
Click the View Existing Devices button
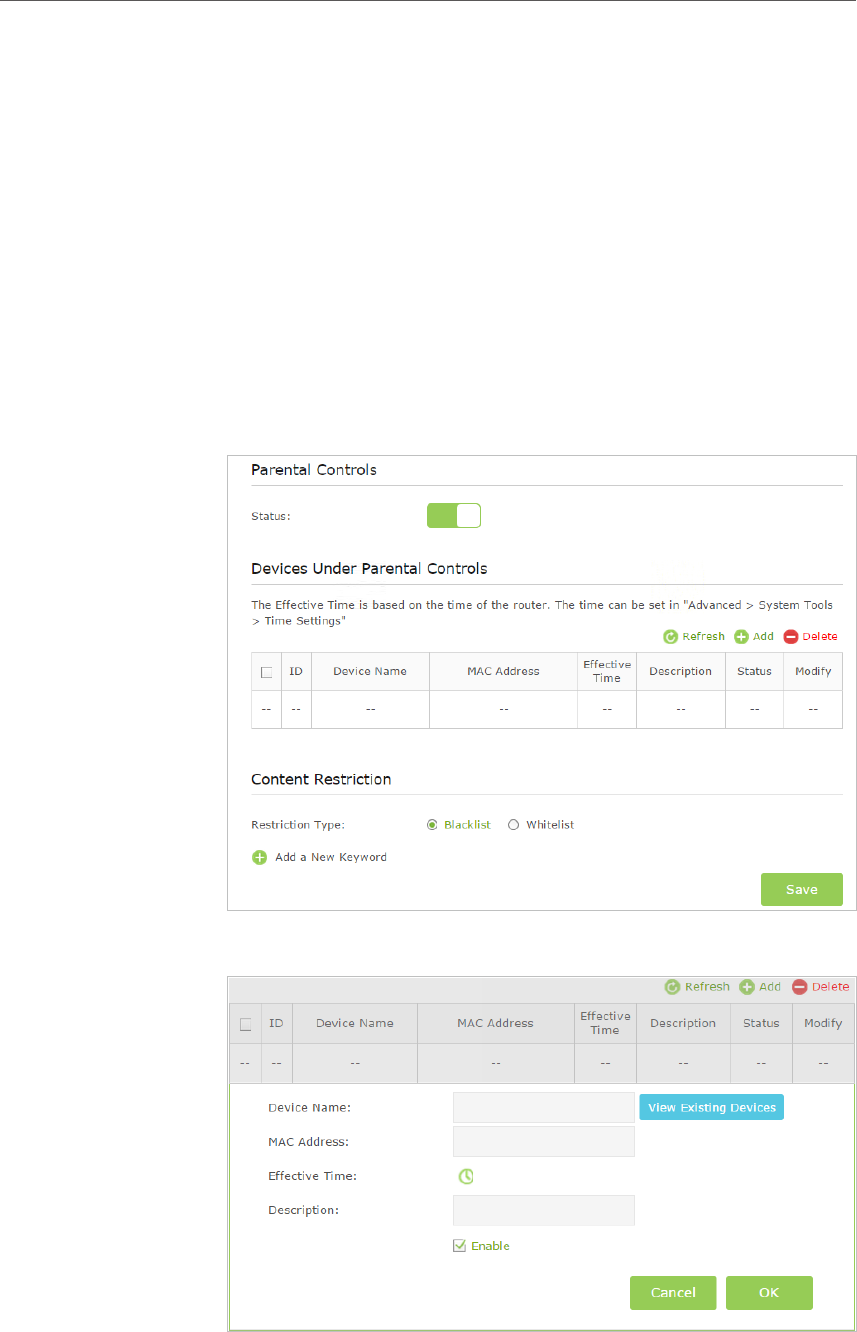coord(711,1107)
